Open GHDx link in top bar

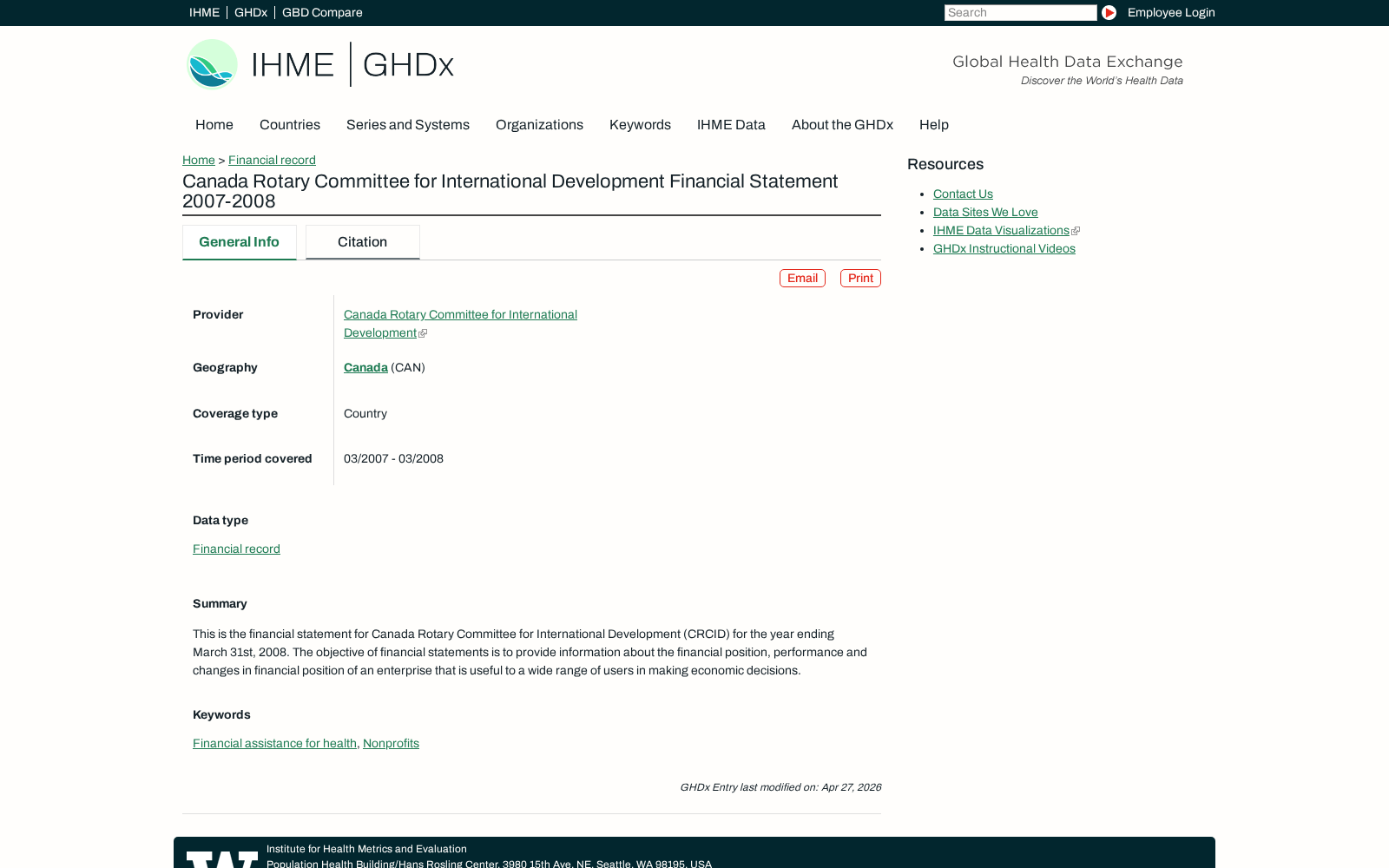(x=251, y=12)
